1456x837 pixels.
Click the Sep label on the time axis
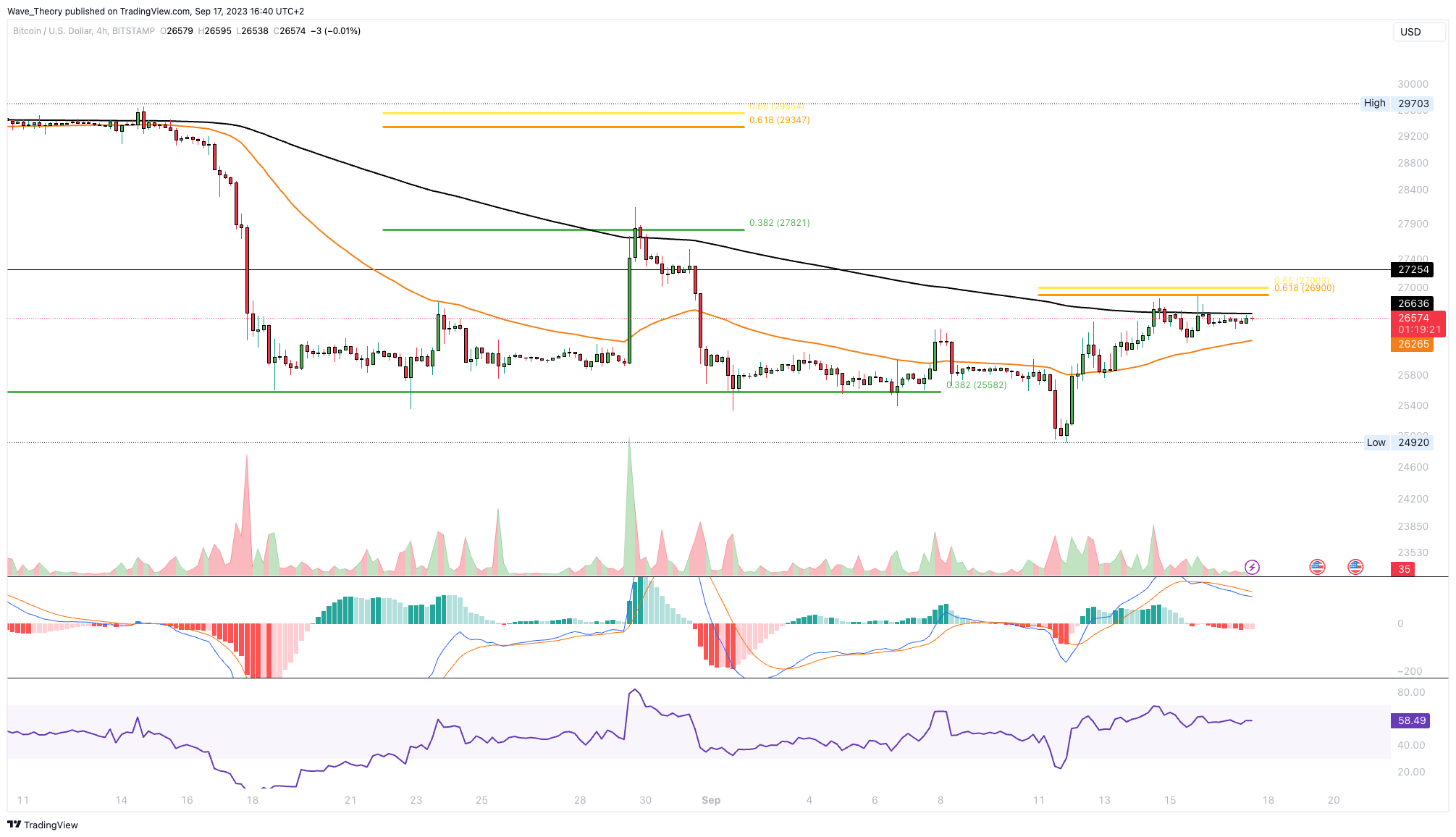(x=711, y=800)
